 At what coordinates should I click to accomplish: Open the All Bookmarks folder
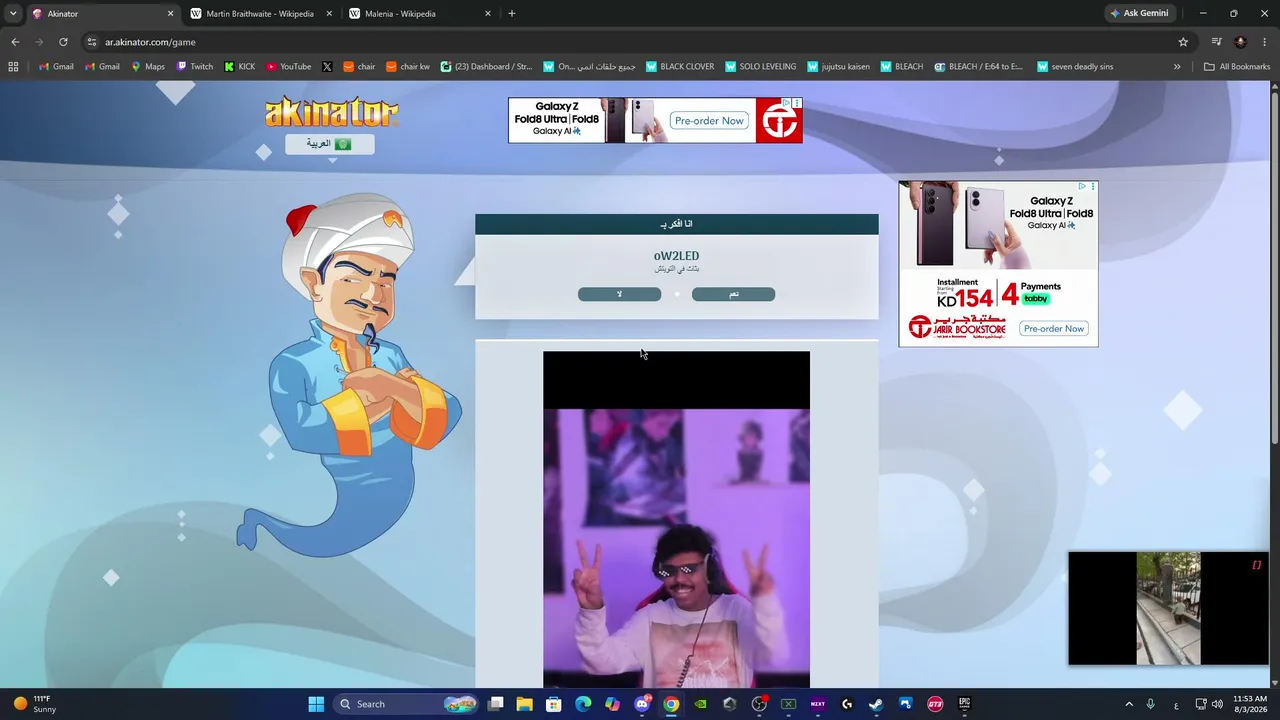[1237, 67]
